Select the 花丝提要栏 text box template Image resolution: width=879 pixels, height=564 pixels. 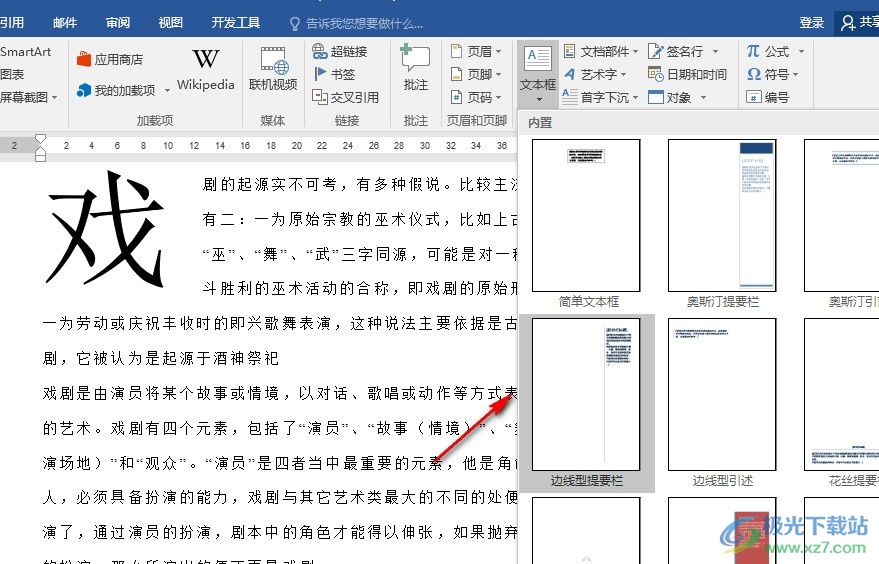point(841,403)
